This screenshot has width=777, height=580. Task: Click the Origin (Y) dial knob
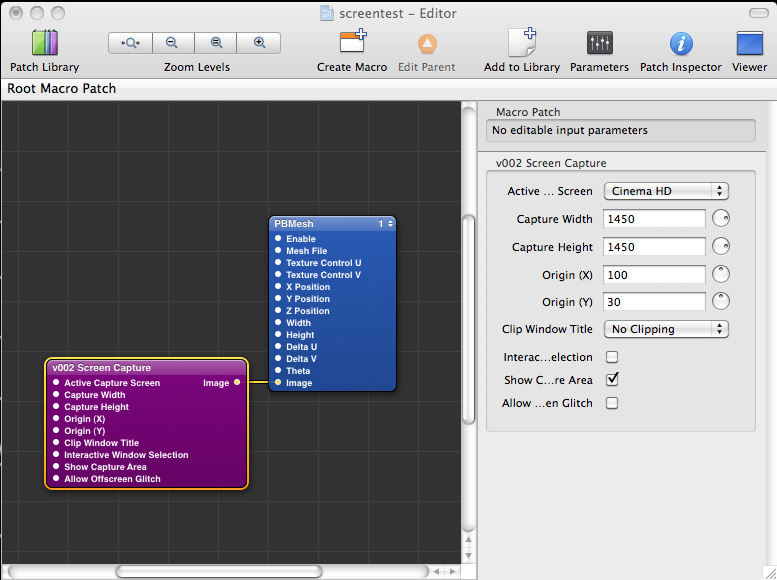721,301
